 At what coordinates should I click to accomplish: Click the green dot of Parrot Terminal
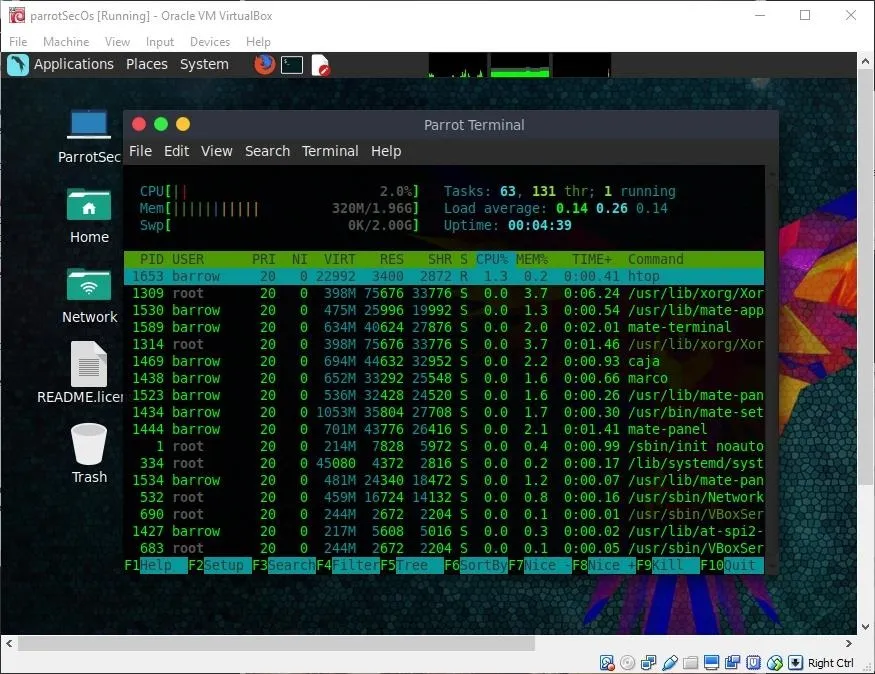(161, 124)
